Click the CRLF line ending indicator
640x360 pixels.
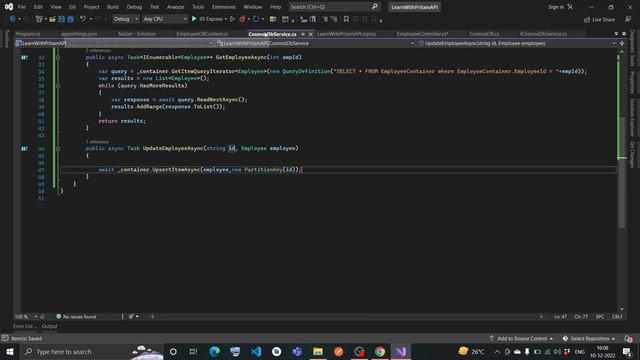617,316
